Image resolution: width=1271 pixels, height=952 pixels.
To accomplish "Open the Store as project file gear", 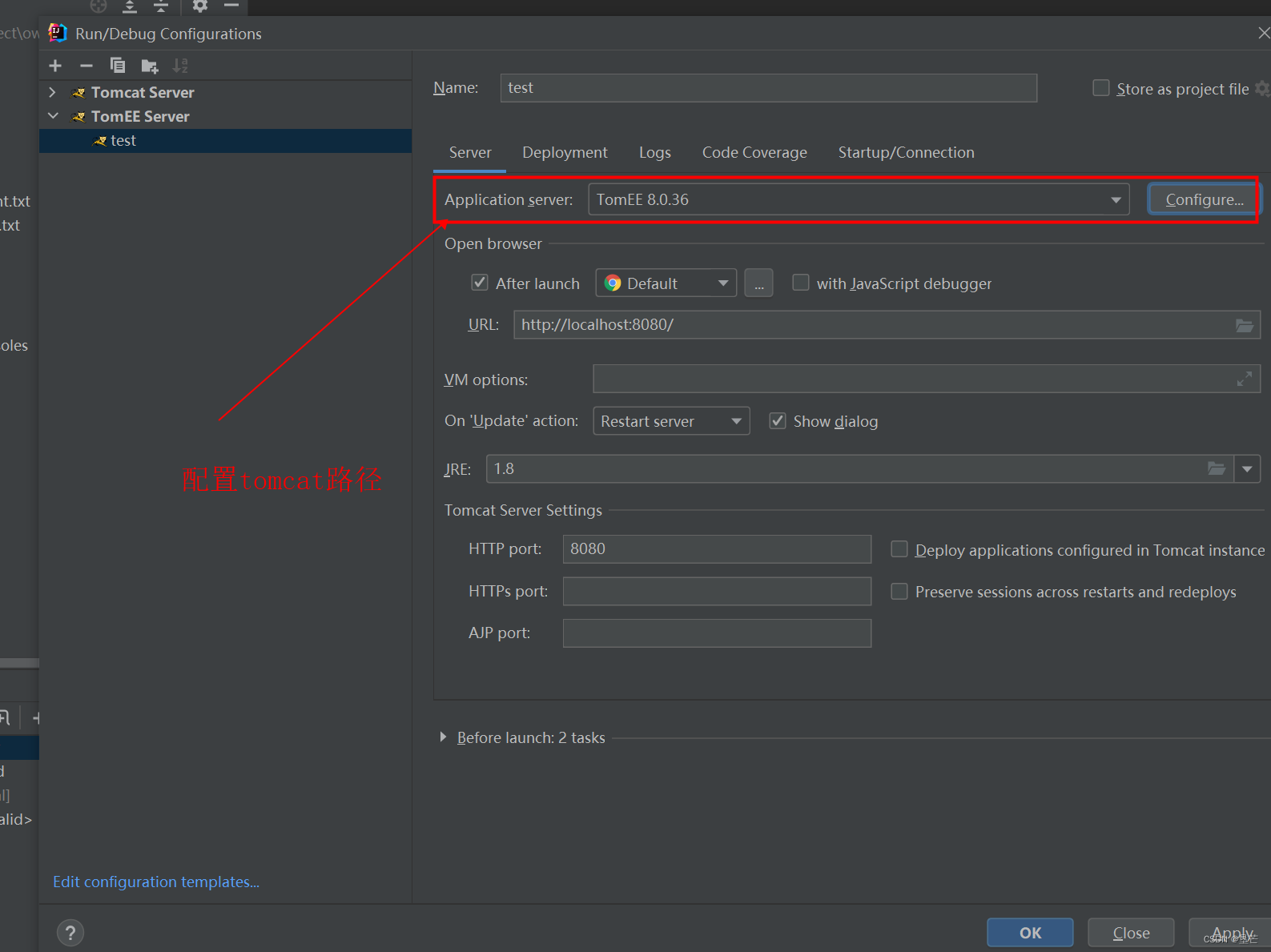I will click(1262, 88).
